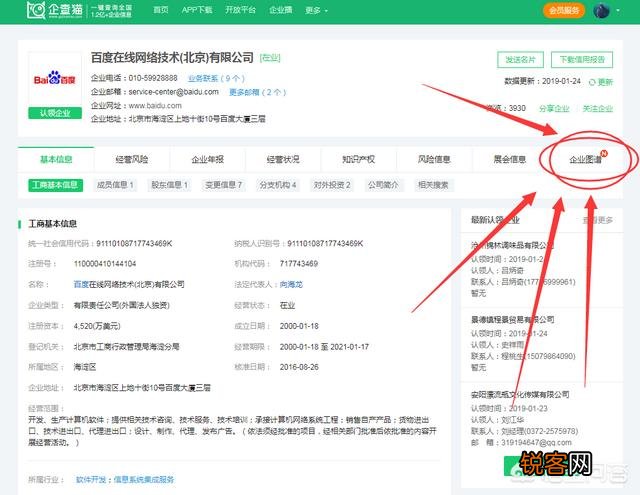Image resolution: width=640 pixels, height=495 pixels.
Task: Select the 对外投资 2 sub-tab
Action: [x=332, y=185]
